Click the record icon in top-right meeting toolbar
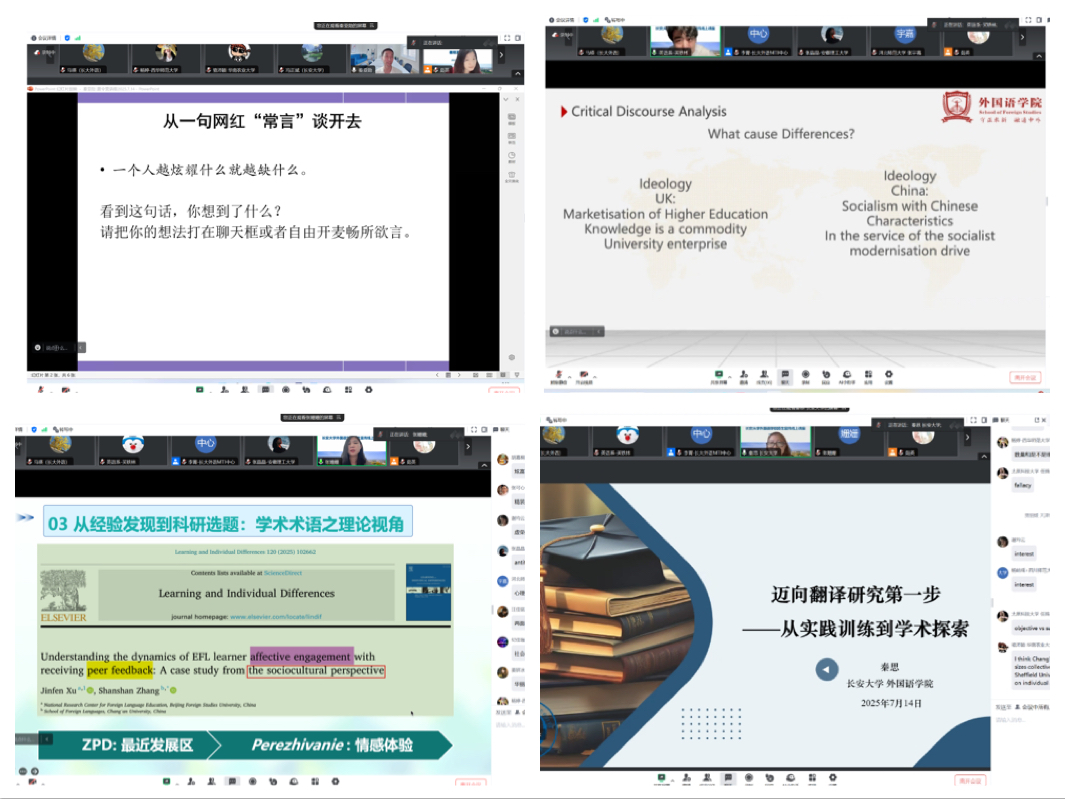The height and width of the screenshot is (799, 1065). pyautogui.click(x=805, y=375)
